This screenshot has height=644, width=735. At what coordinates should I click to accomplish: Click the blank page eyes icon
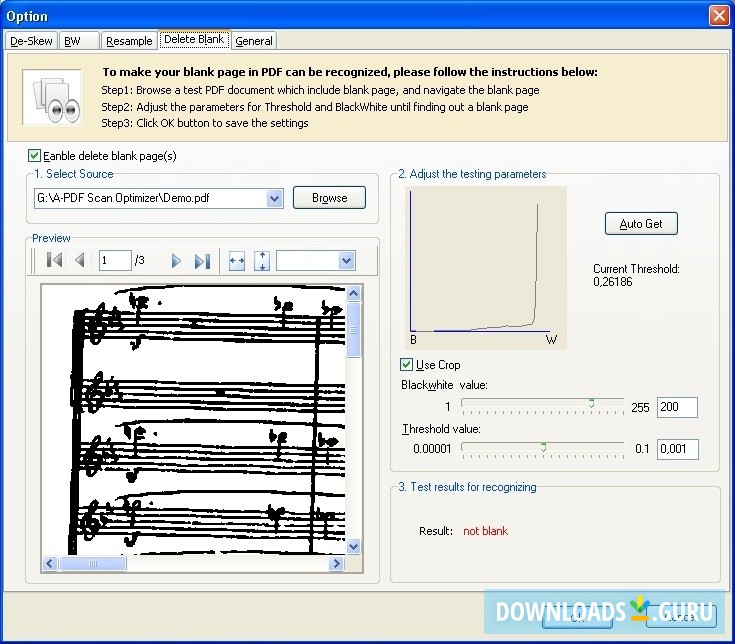click(52, 97)
